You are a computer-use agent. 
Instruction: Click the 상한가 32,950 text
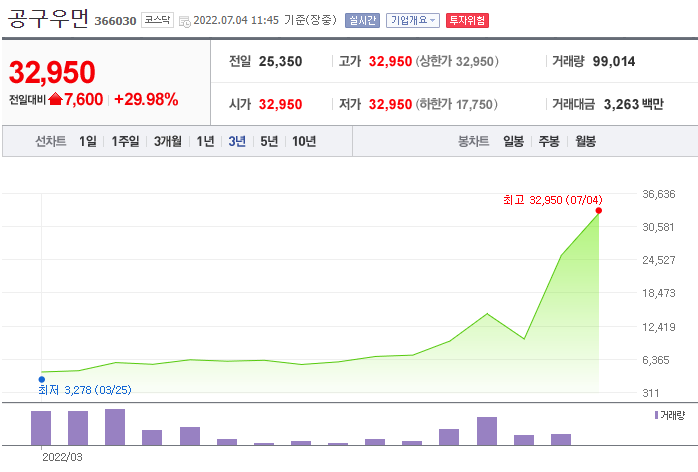pos(457,61)
